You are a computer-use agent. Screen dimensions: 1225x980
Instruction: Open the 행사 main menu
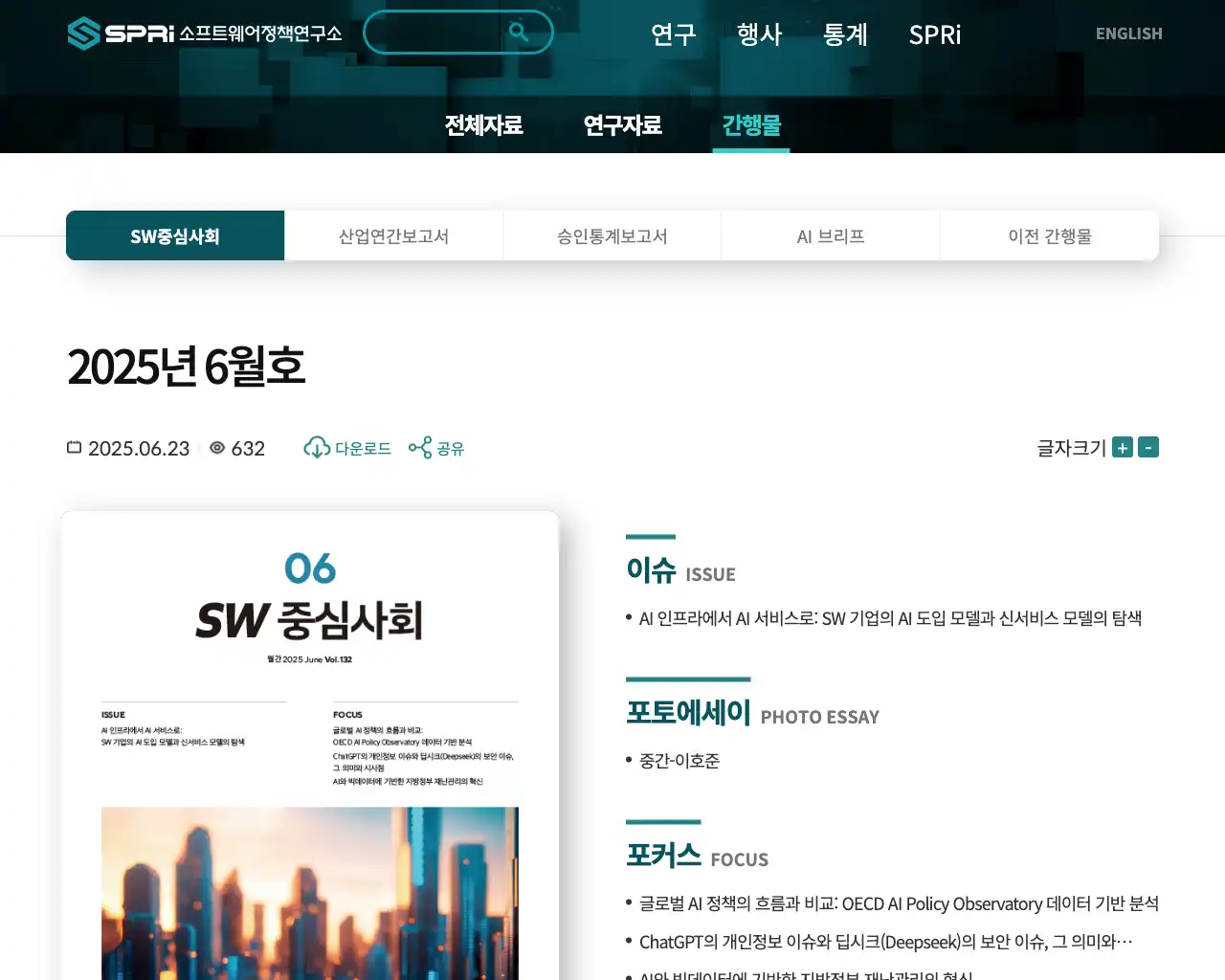click(x=760, y=34)
